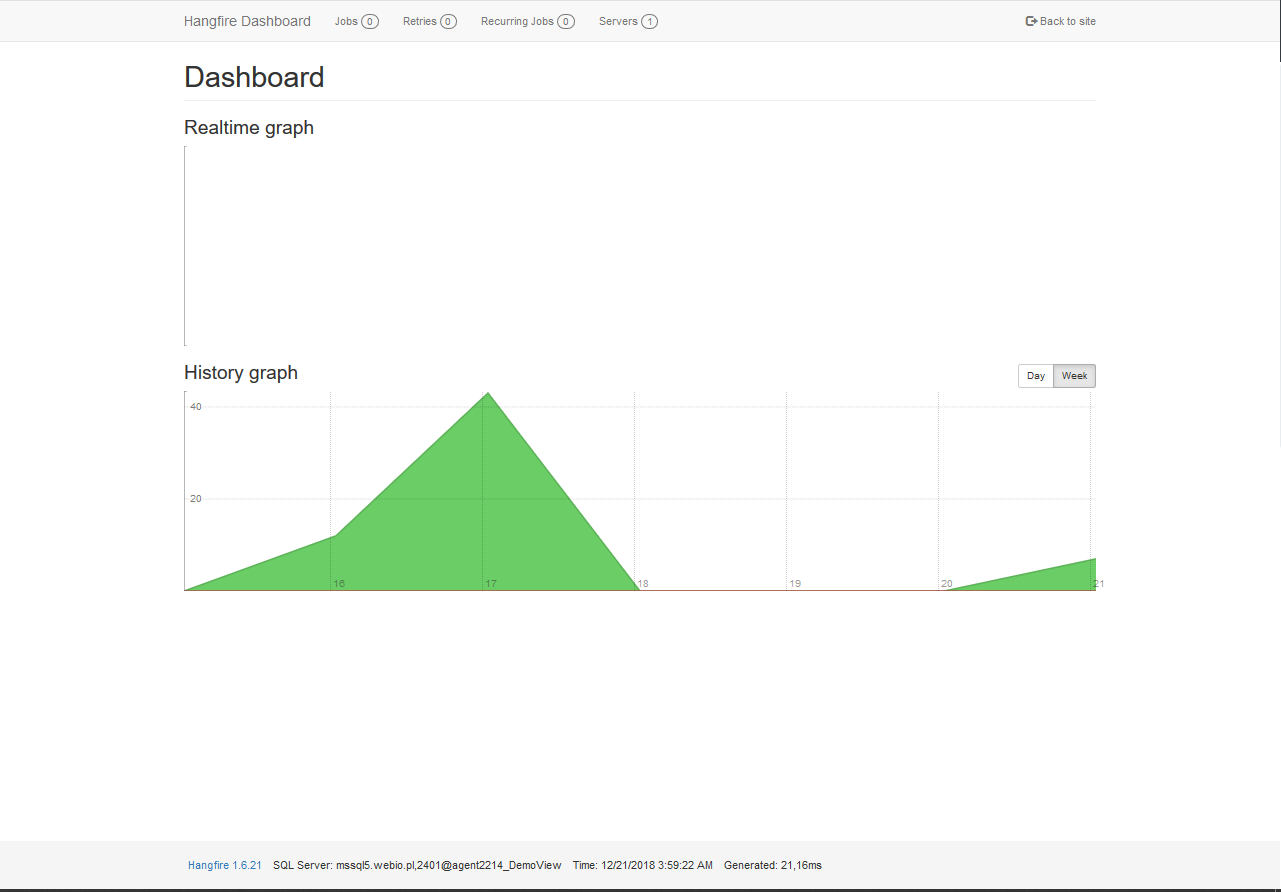Click the Back to site exit icon

[x=1031, y=21]
